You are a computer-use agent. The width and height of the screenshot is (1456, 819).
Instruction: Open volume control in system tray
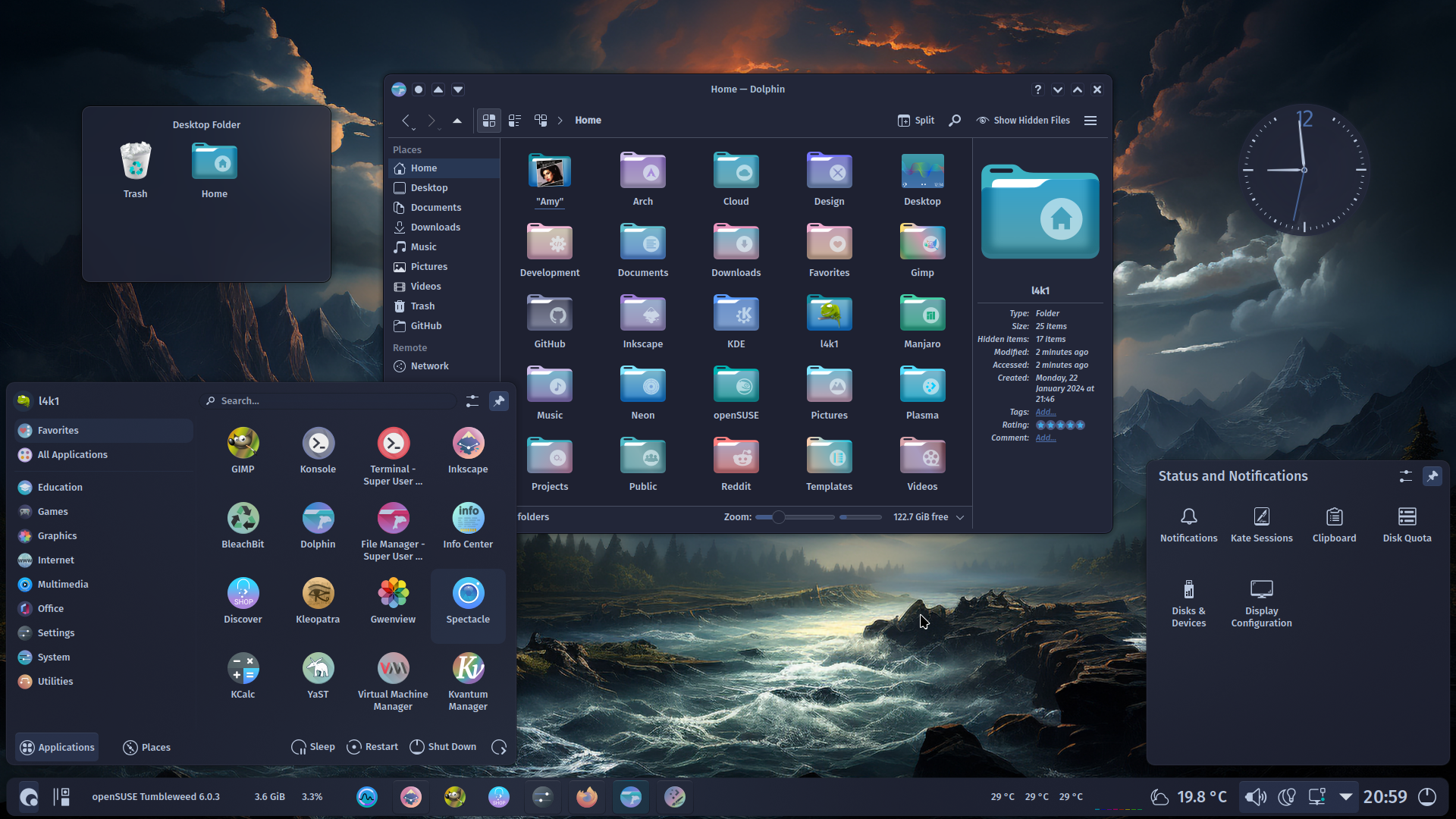click(1255, 797)
